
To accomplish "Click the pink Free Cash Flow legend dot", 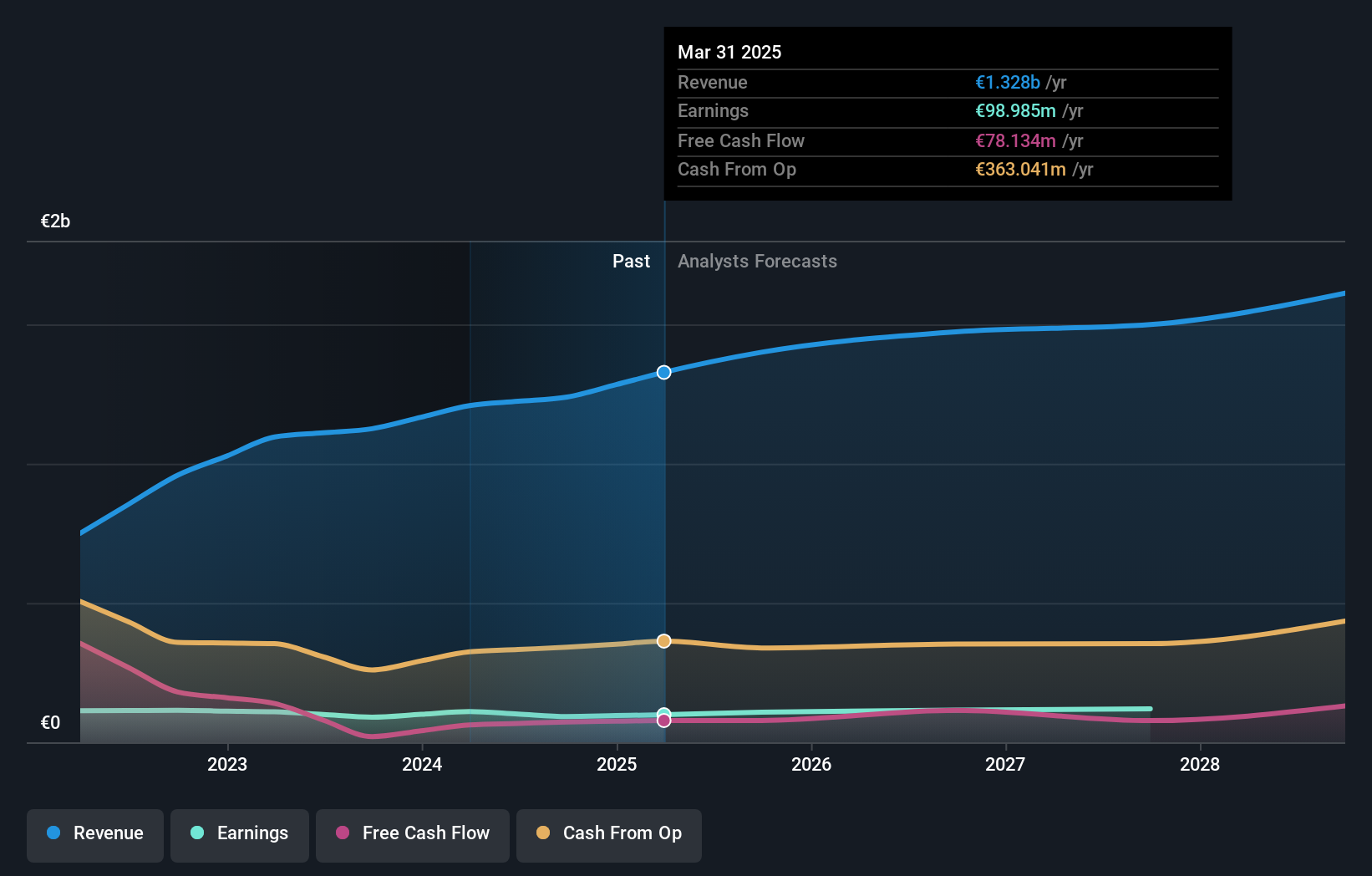I will pyautogui.click(x=341, y=833).
